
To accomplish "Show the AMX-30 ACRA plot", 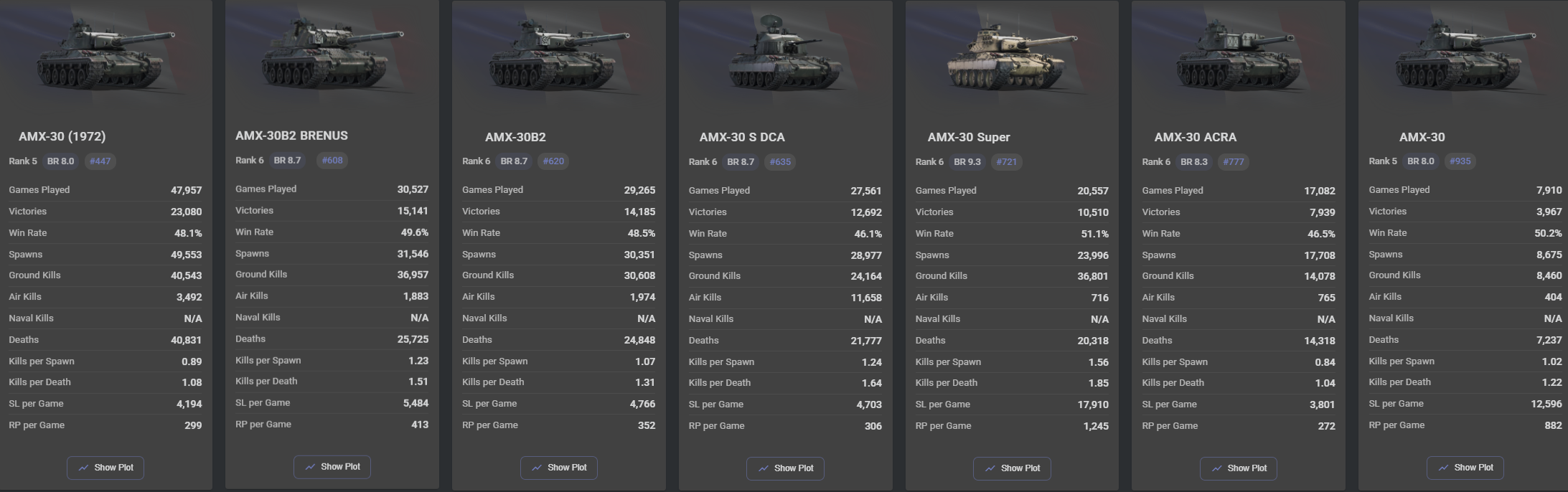I will (1239, 468).
